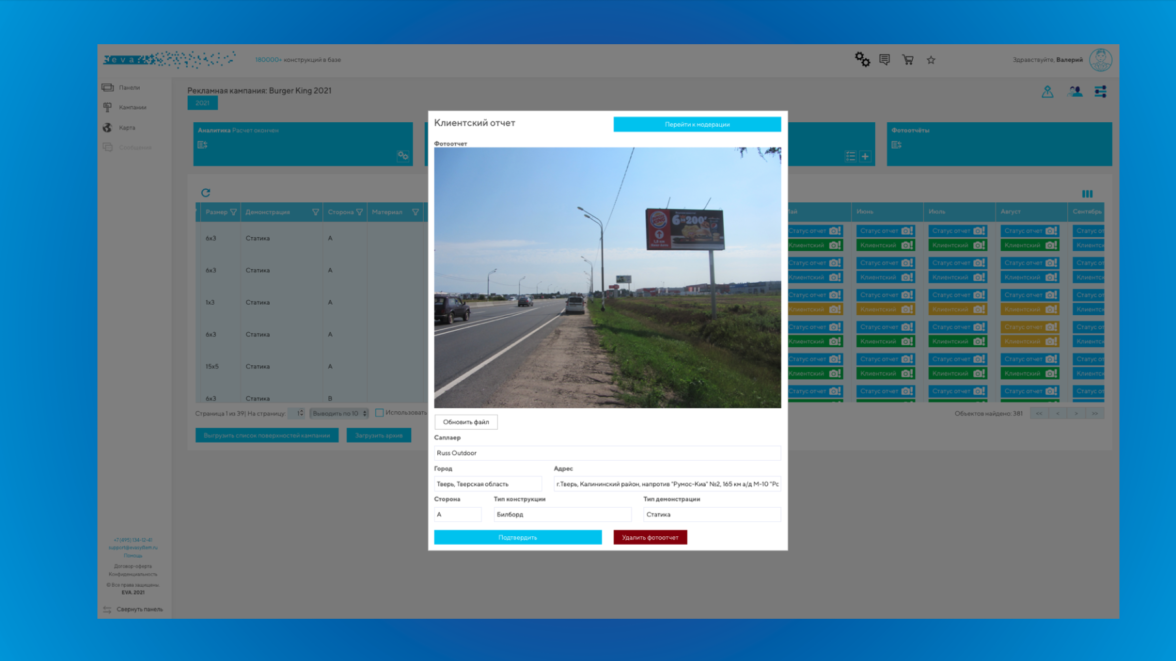Click the Саплаер field showing Russ Outdoor

click(608, 453)
